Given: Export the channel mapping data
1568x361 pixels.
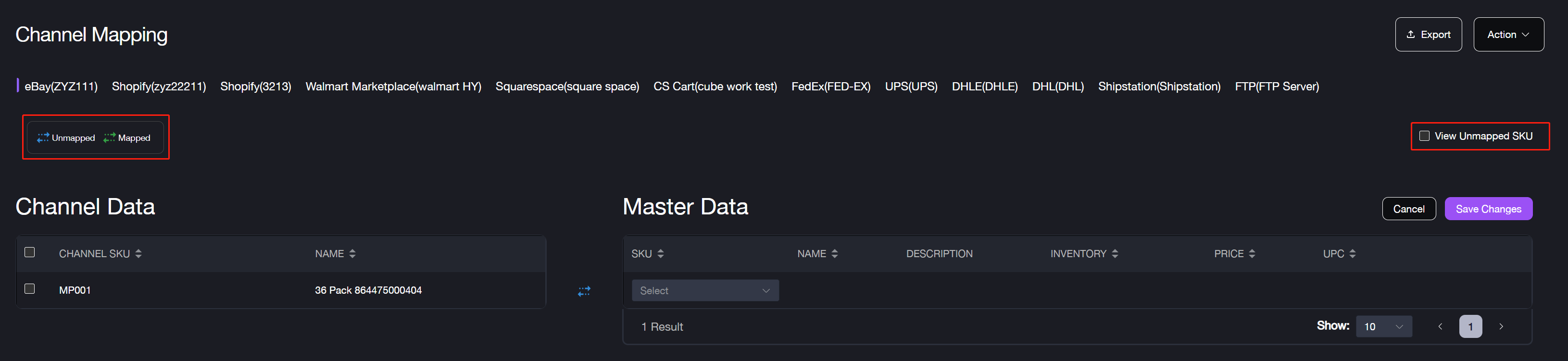Looking at the screenshot, I should point(1428,35).
